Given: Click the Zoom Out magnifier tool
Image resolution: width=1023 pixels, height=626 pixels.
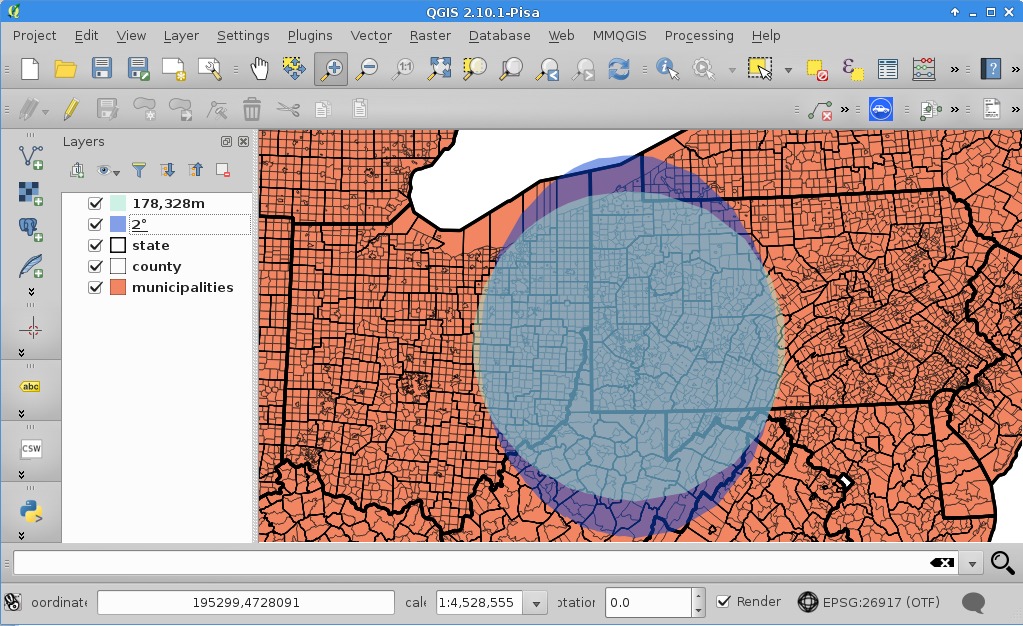Looking at the screenshot, I should [367, 69].
